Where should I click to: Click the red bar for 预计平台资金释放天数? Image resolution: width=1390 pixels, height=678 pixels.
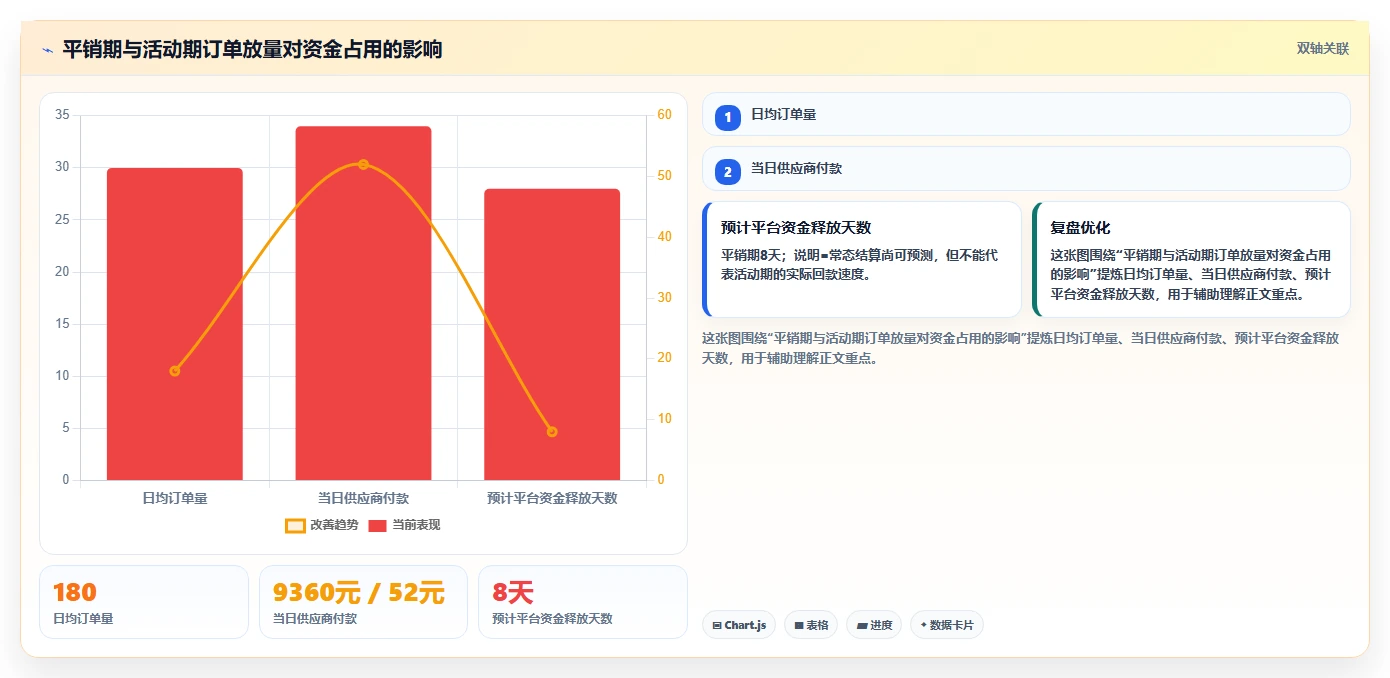(x=552, y=334)
